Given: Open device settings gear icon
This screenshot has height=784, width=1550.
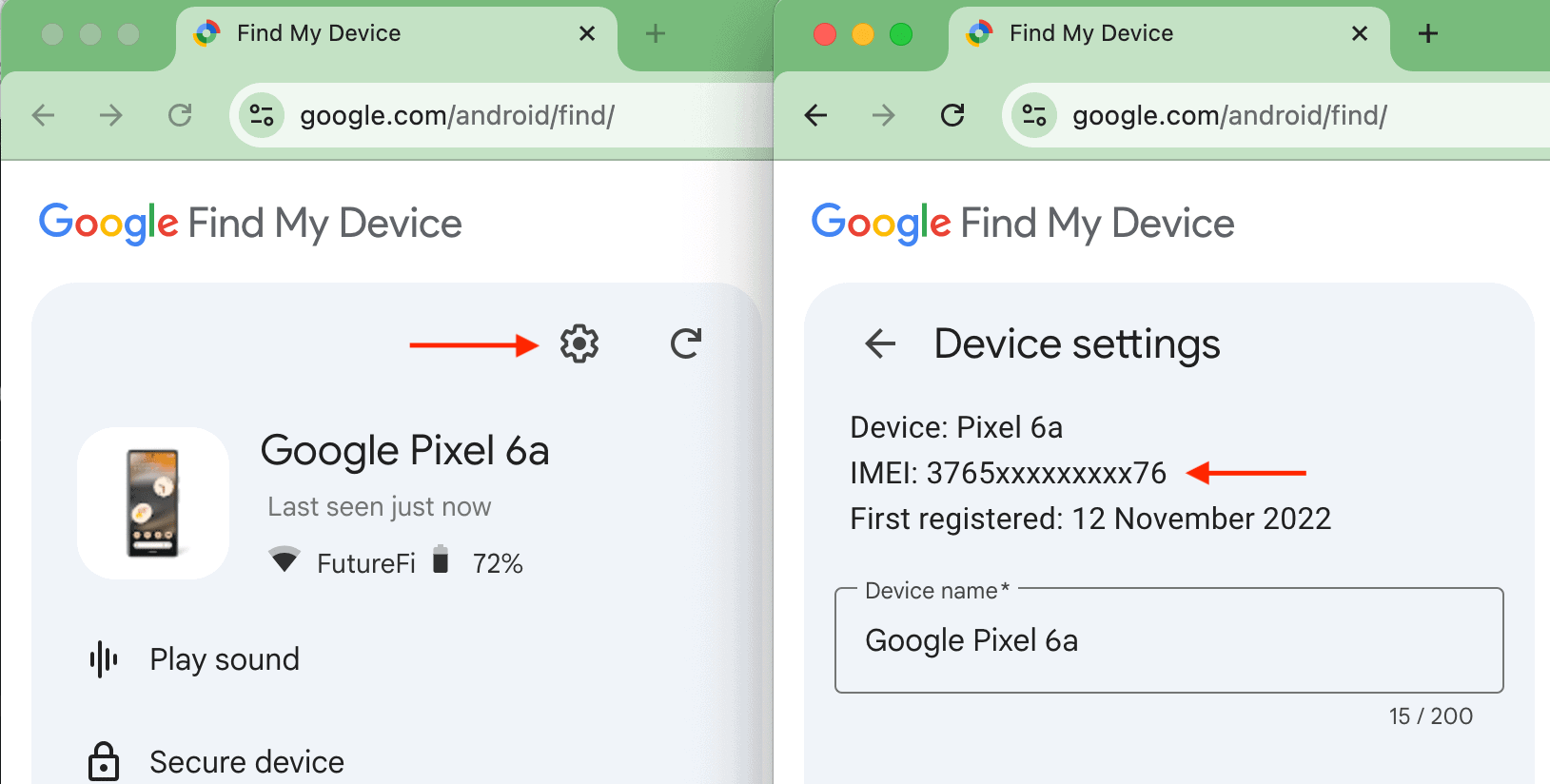Looking at the screenshot, I should tap(579, 344).
